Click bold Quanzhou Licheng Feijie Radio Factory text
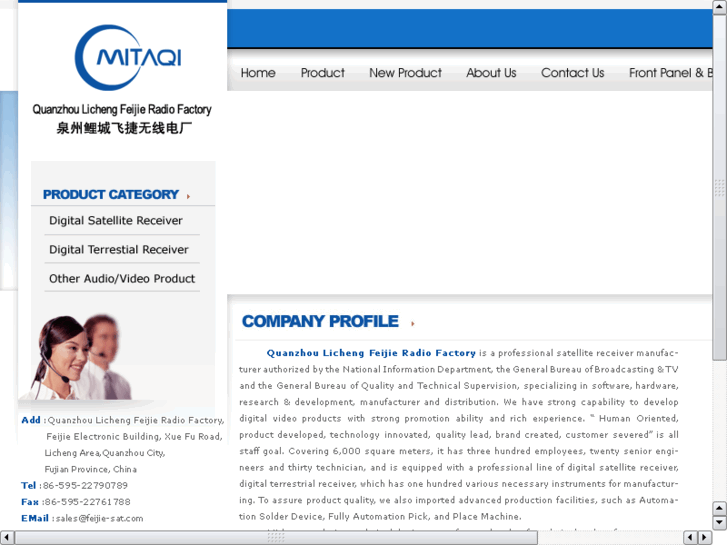The height and width of the screenshot is (545, 727). tap(371, 353)
